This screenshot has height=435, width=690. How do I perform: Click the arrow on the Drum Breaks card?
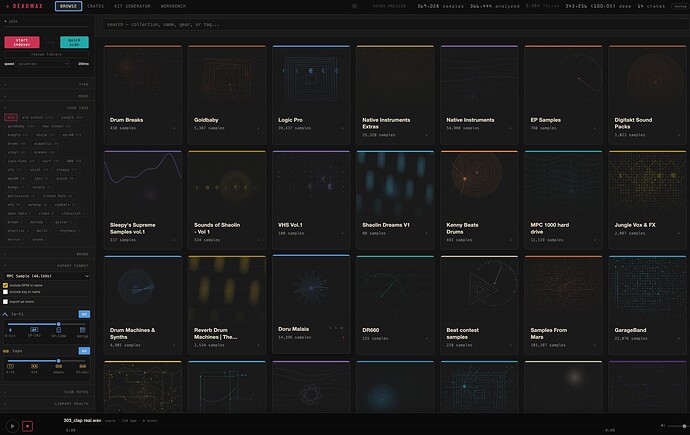tap(174, 128)
